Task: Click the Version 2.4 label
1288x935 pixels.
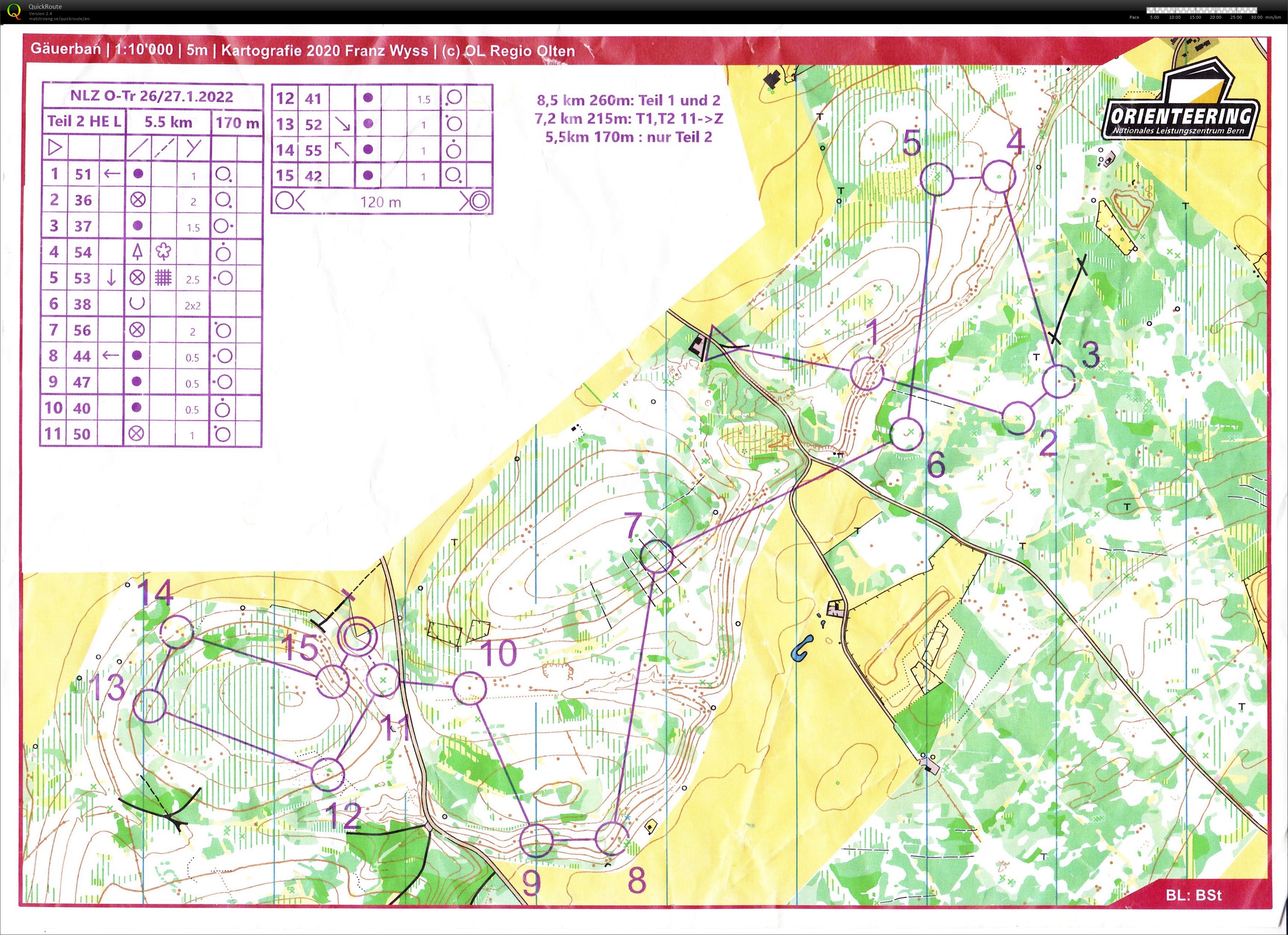Action: click(41, 14)
